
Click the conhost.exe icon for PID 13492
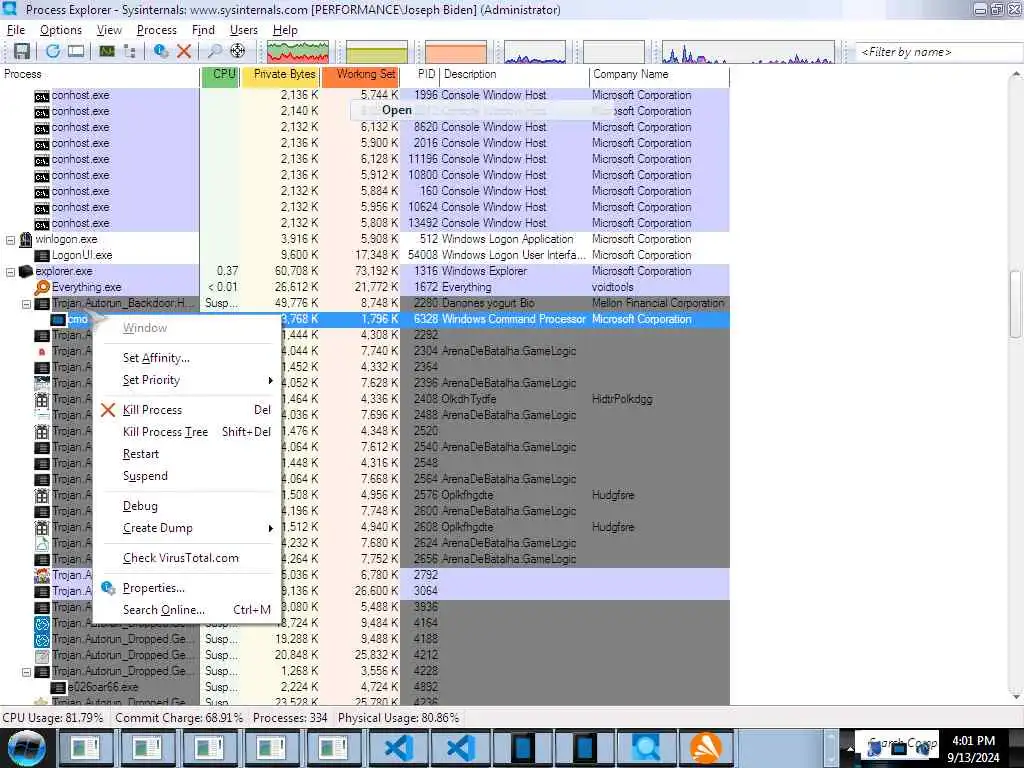[42, 224]
